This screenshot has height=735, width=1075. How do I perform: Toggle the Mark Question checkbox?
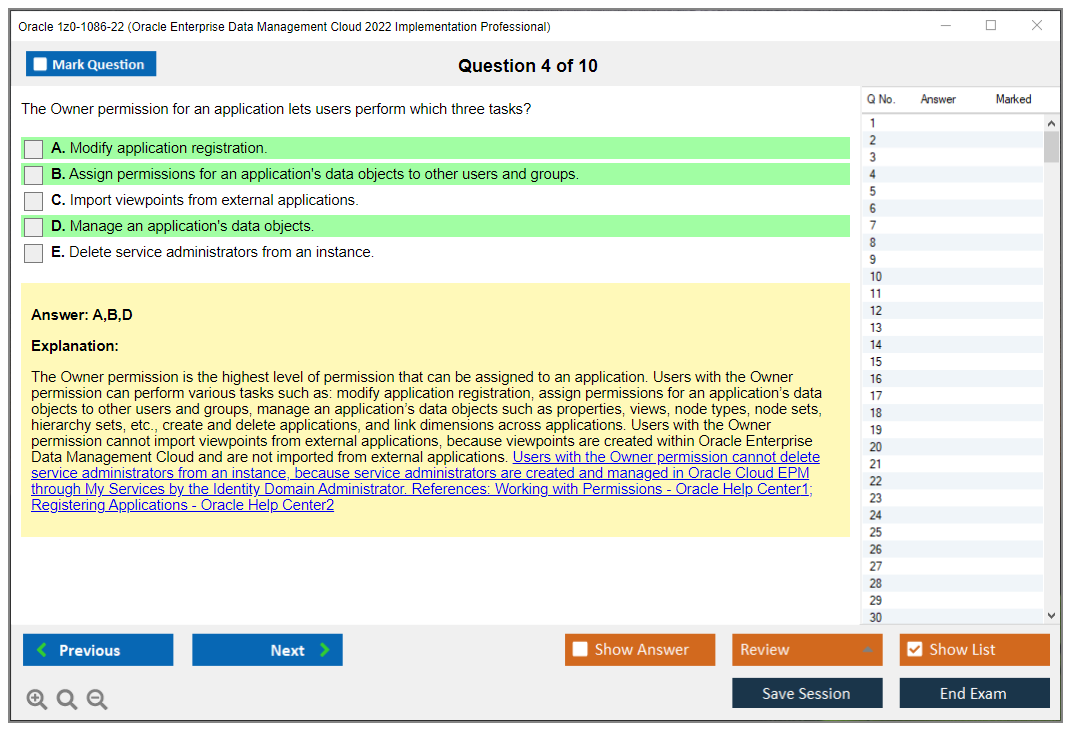[x=39, y=63]
